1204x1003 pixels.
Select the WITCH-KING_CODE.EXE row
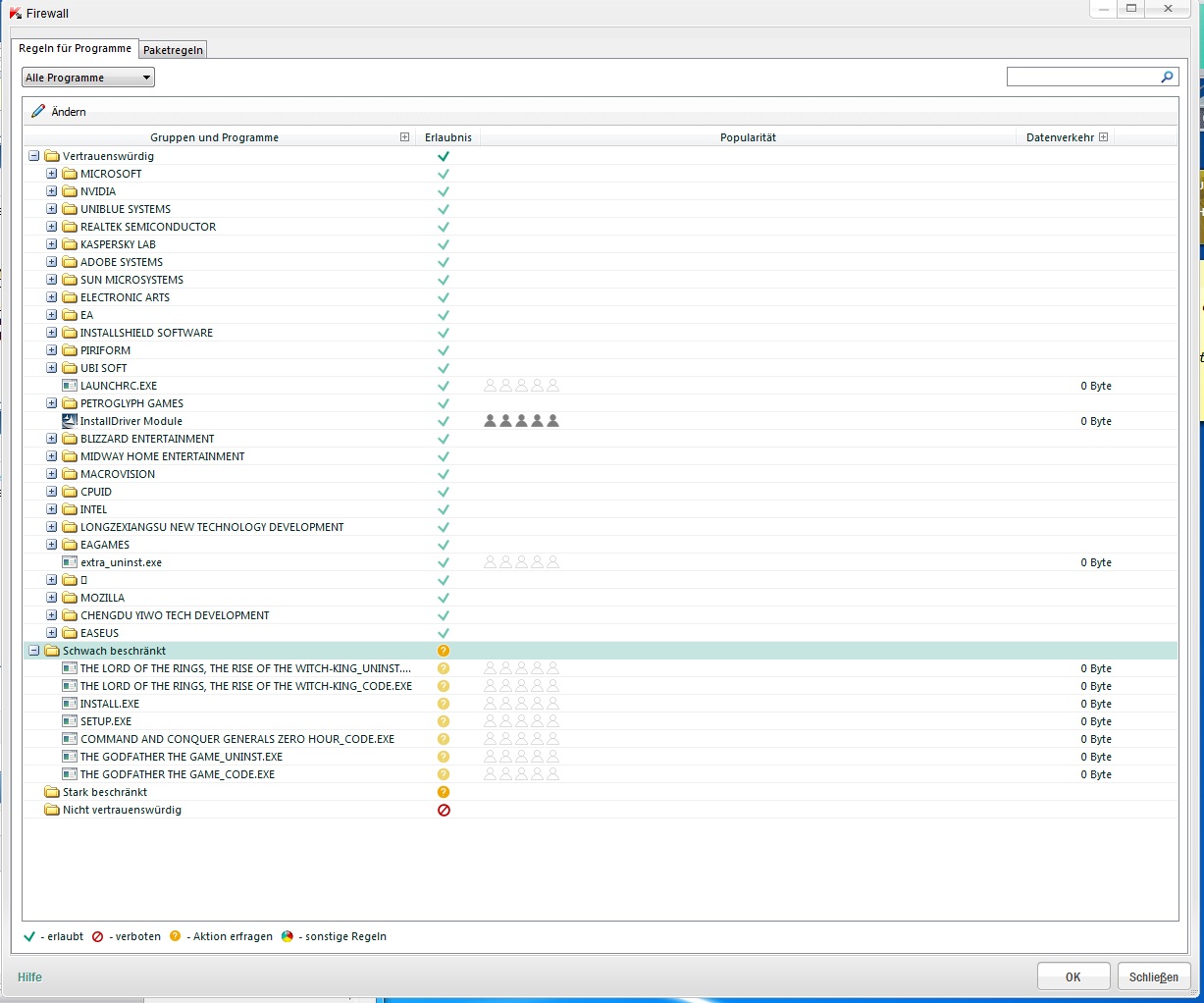click(601, 686)
